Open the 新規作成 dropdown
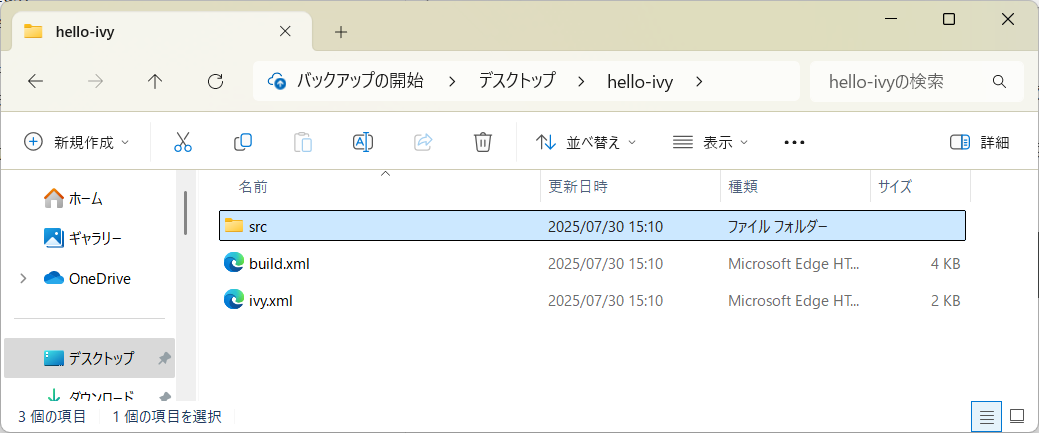The width and height of the screenshot is (1039, 433). 76,142
